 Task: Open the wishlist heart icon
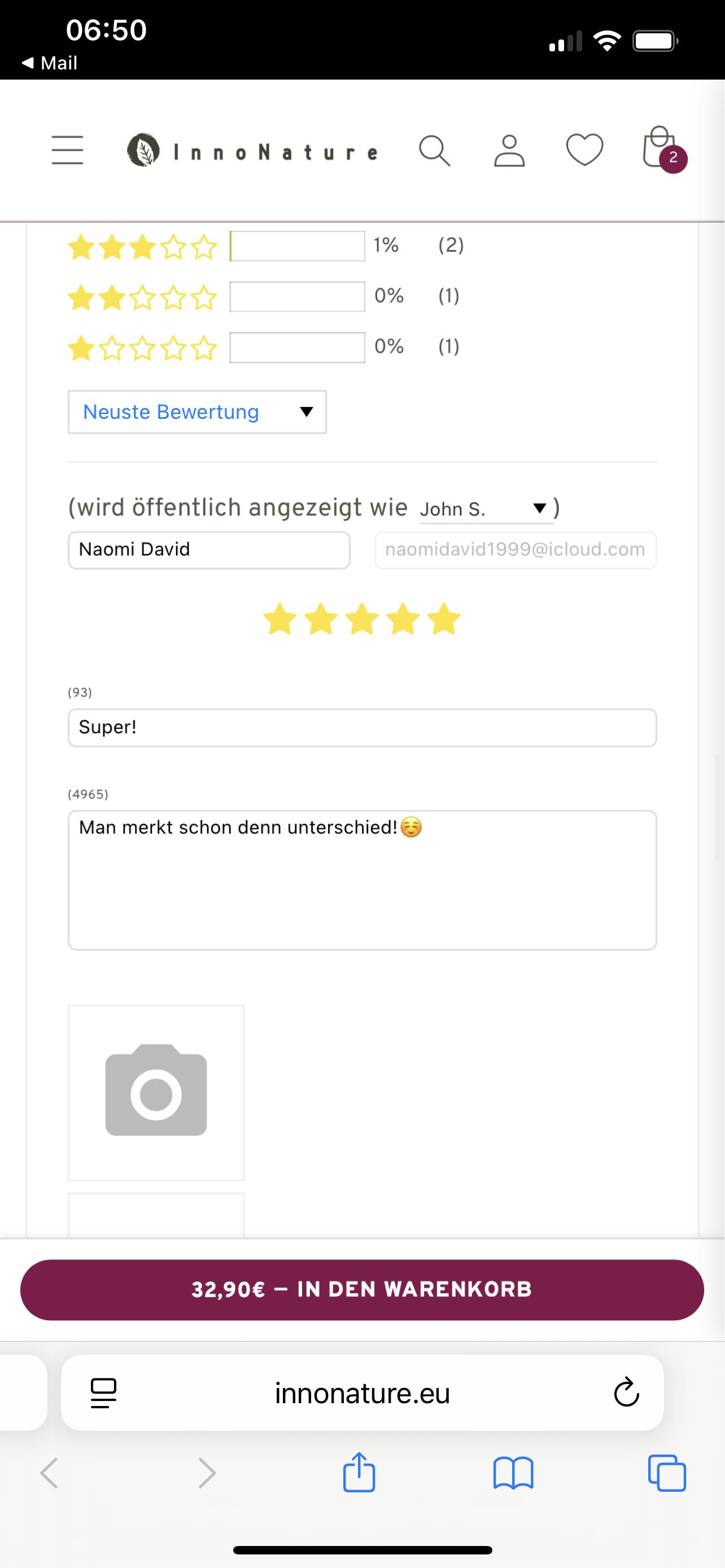(x=584, y=150)
